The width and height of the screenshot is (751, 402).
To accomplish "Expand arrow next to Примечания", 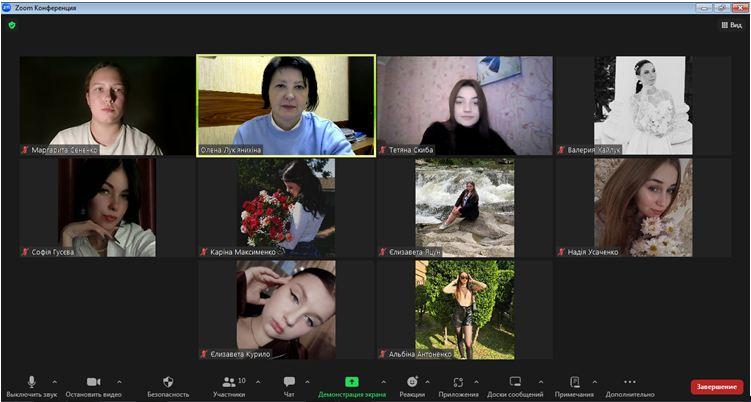I will [x=594, y=382].
